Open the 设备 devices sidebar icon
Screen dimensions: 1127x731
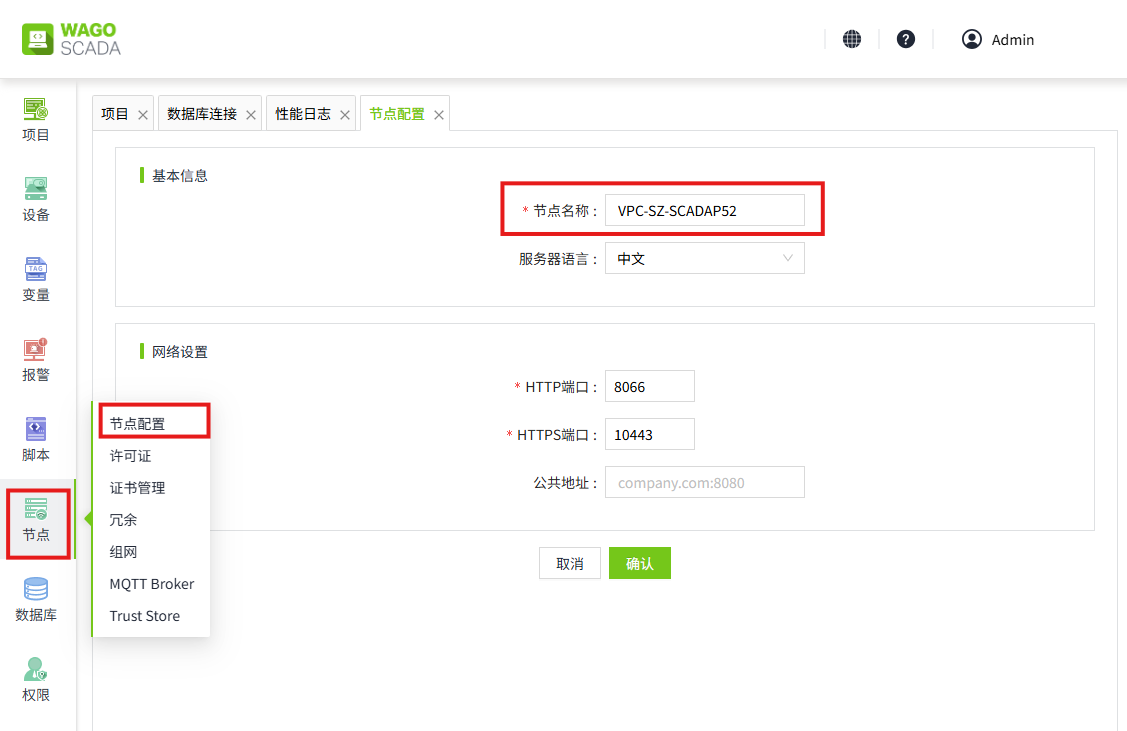[x=36, y=200]
